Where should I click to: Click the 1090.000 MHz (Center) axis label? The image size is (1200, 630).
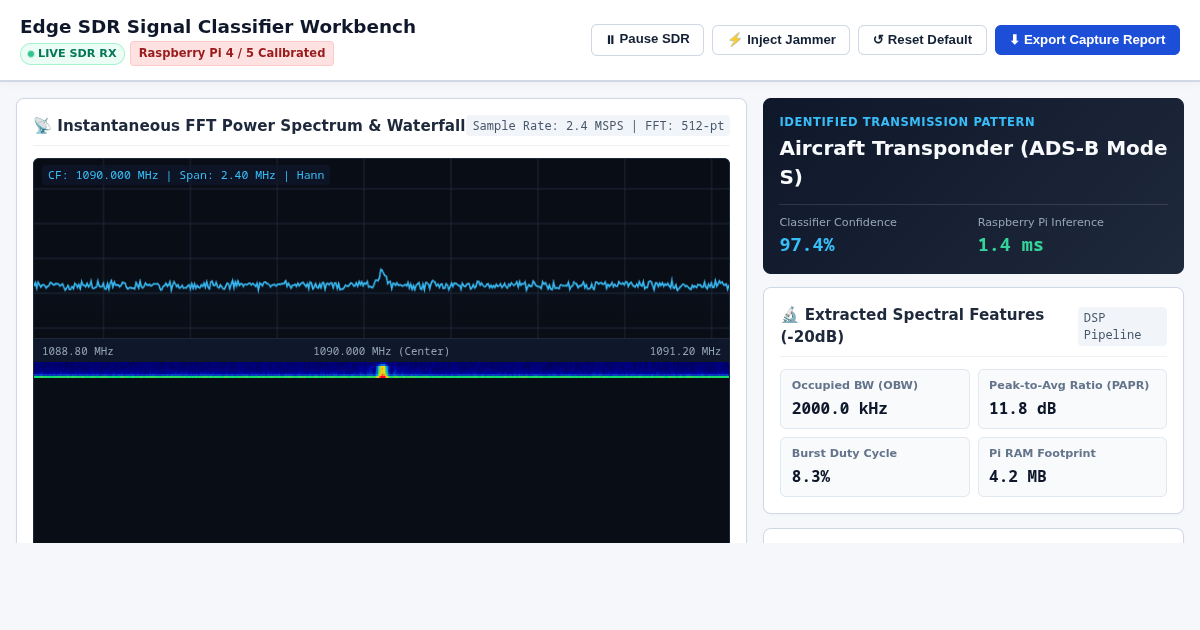point(381,351)
